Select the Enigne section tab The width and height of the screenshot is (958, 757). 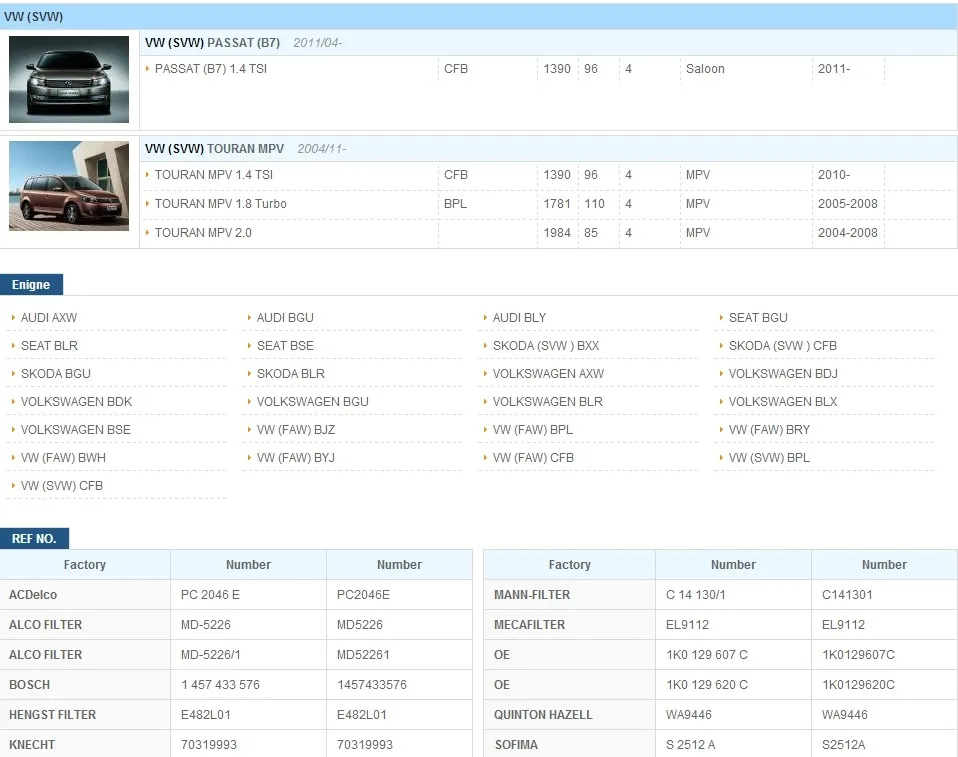click(31, 285)
